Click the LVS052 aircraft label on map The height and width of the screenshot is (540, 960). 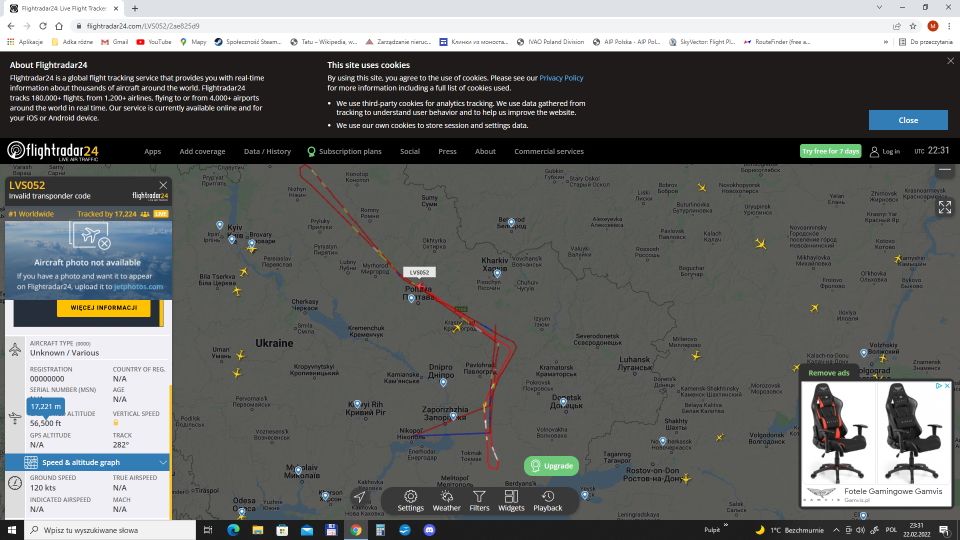[419, 272]
